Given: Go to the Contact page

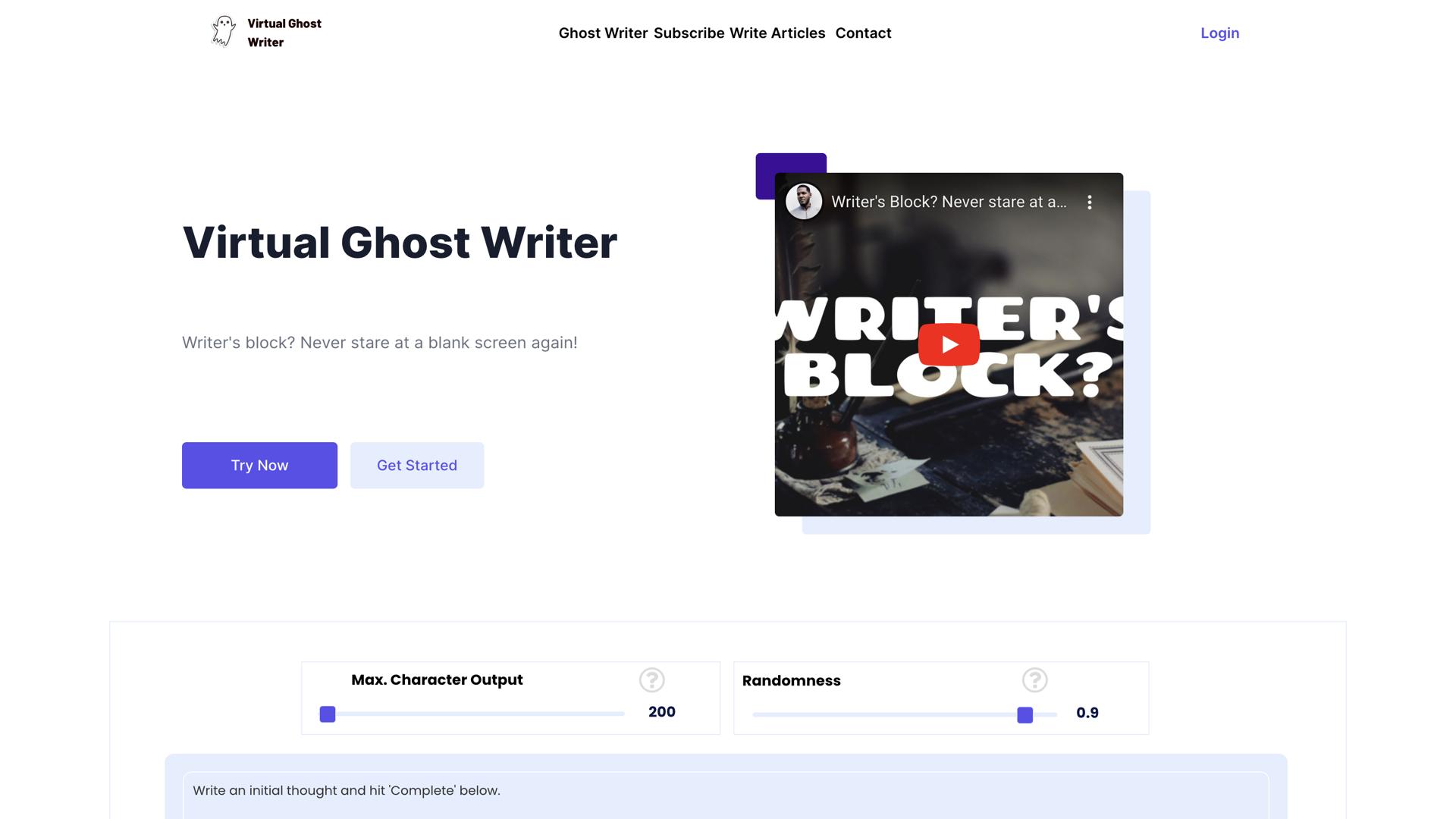Looking at the screenshot, I should pos(863,33).
